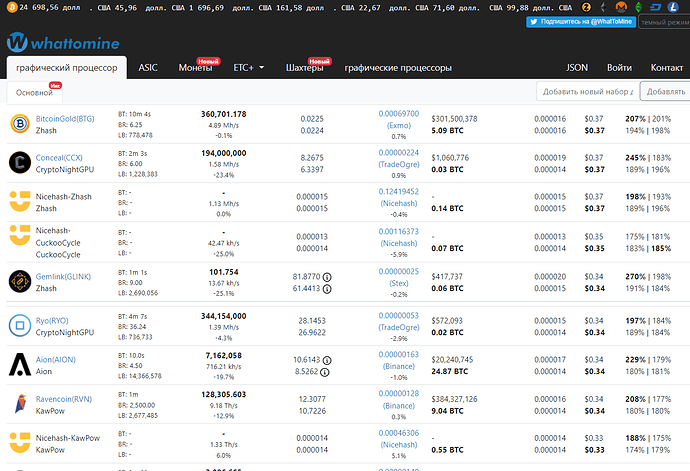Image resolution: width=690 pixels, height=471 pixels.
Task: Click the Monero icon in the ticker
Action: coord(621,7)
